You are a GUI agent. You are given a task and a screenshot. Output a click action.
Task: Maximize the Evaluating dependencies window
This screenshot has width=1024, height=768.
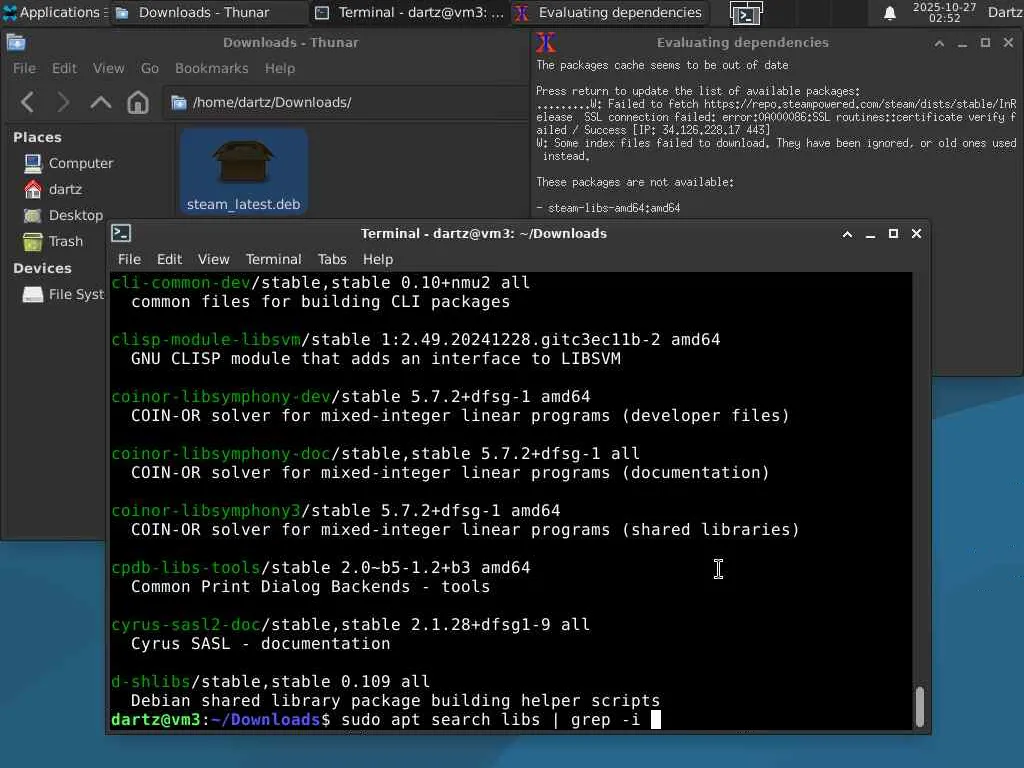(985, 43)
